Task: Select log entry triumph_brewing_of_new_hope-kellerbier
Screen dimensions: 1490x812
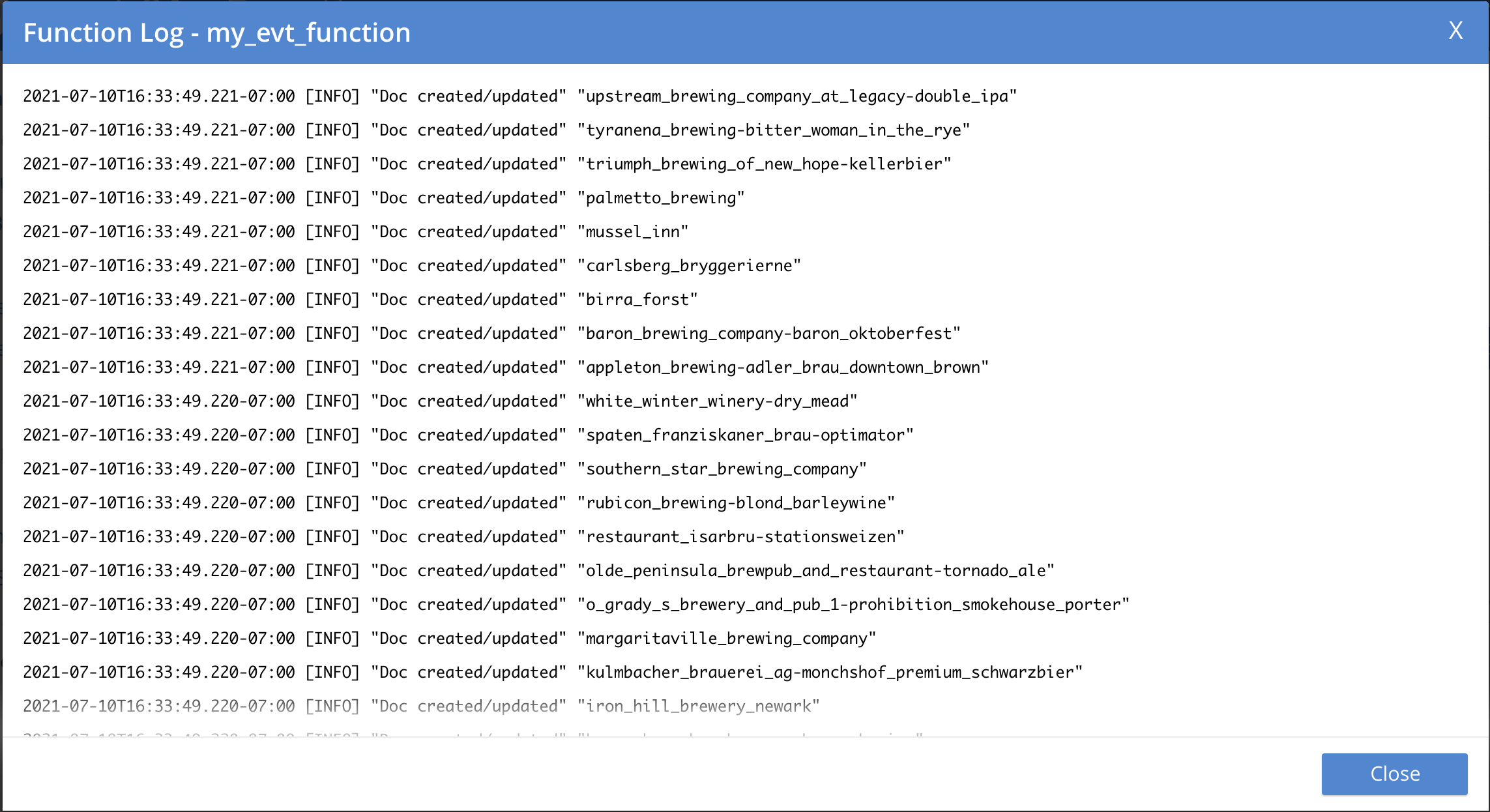Action: [488, 164]
